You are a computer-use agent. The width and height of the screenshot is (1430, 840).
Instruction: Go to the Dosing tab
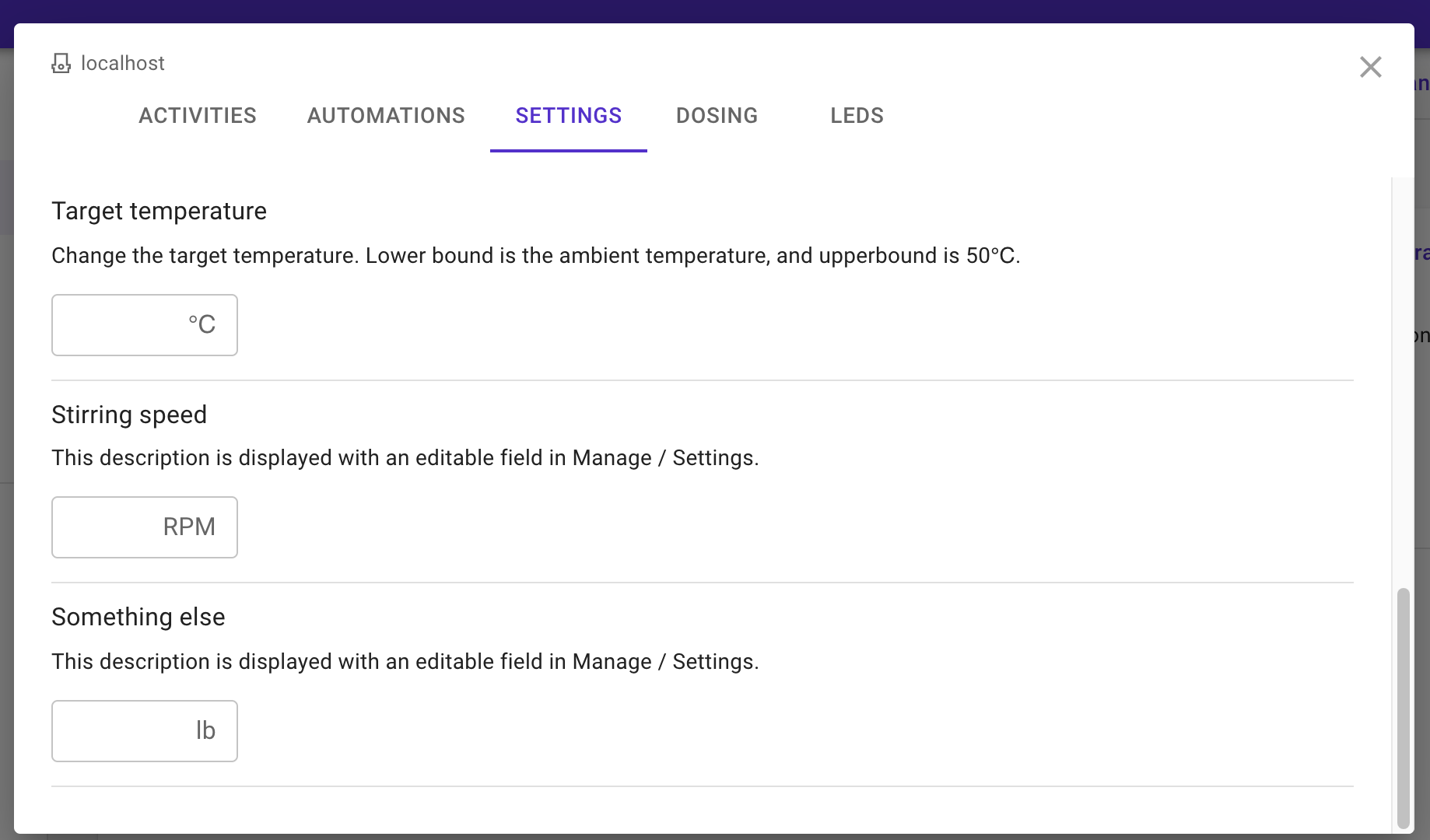pos(717,116)
